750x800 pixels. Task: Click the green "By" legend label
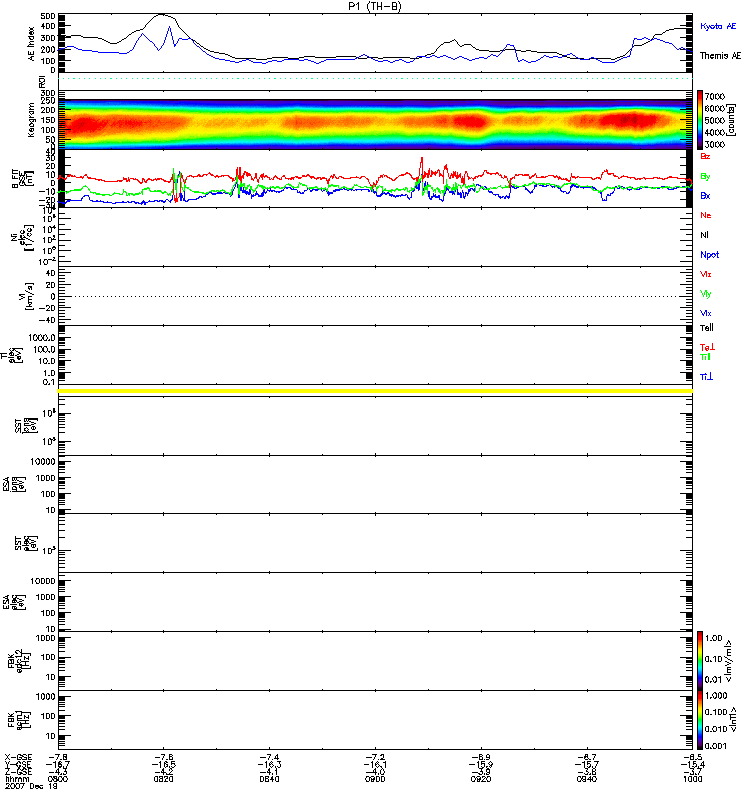pos(705,177)
